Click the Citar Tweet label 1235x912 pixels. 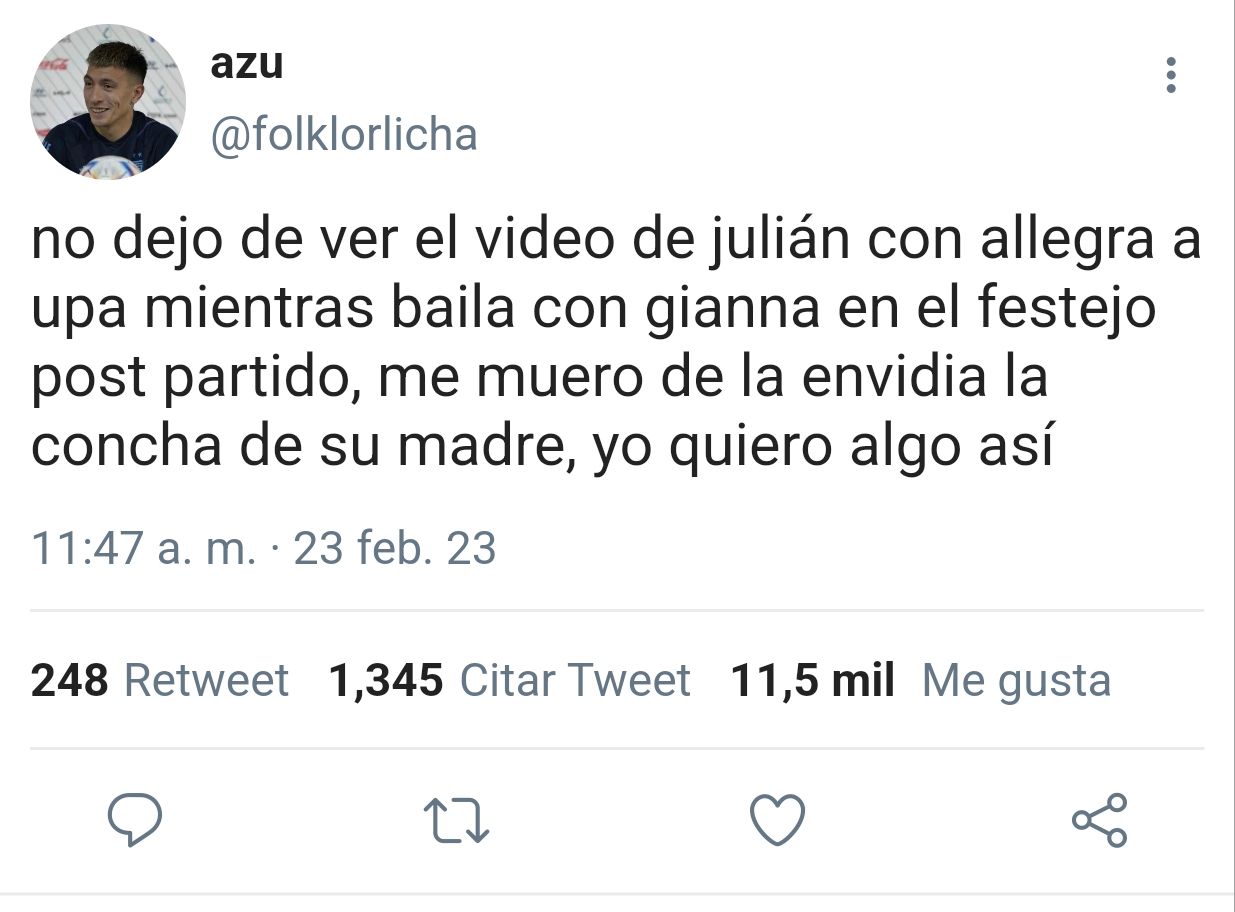pyautogui.click(x=575, y=681)
